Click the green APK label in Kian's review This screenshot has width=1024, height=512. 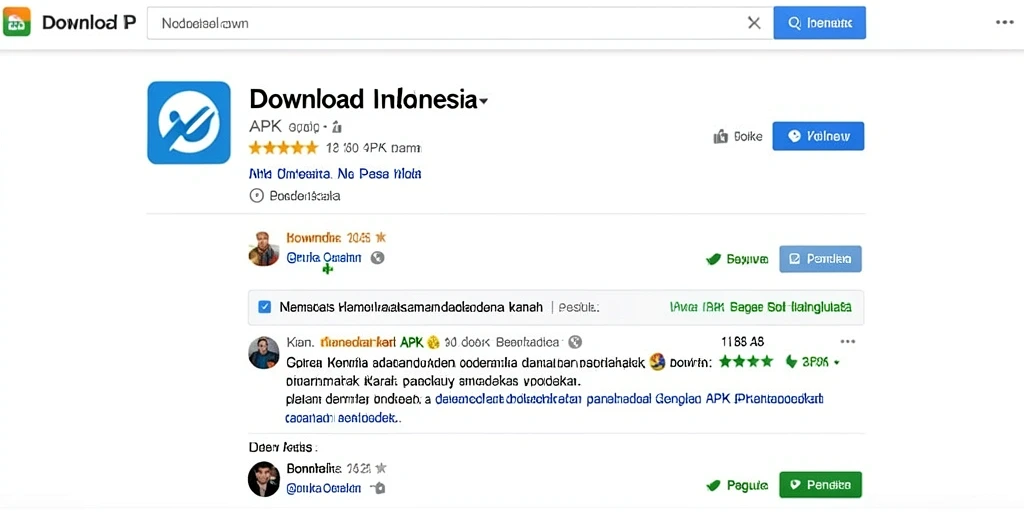(411, 342)
